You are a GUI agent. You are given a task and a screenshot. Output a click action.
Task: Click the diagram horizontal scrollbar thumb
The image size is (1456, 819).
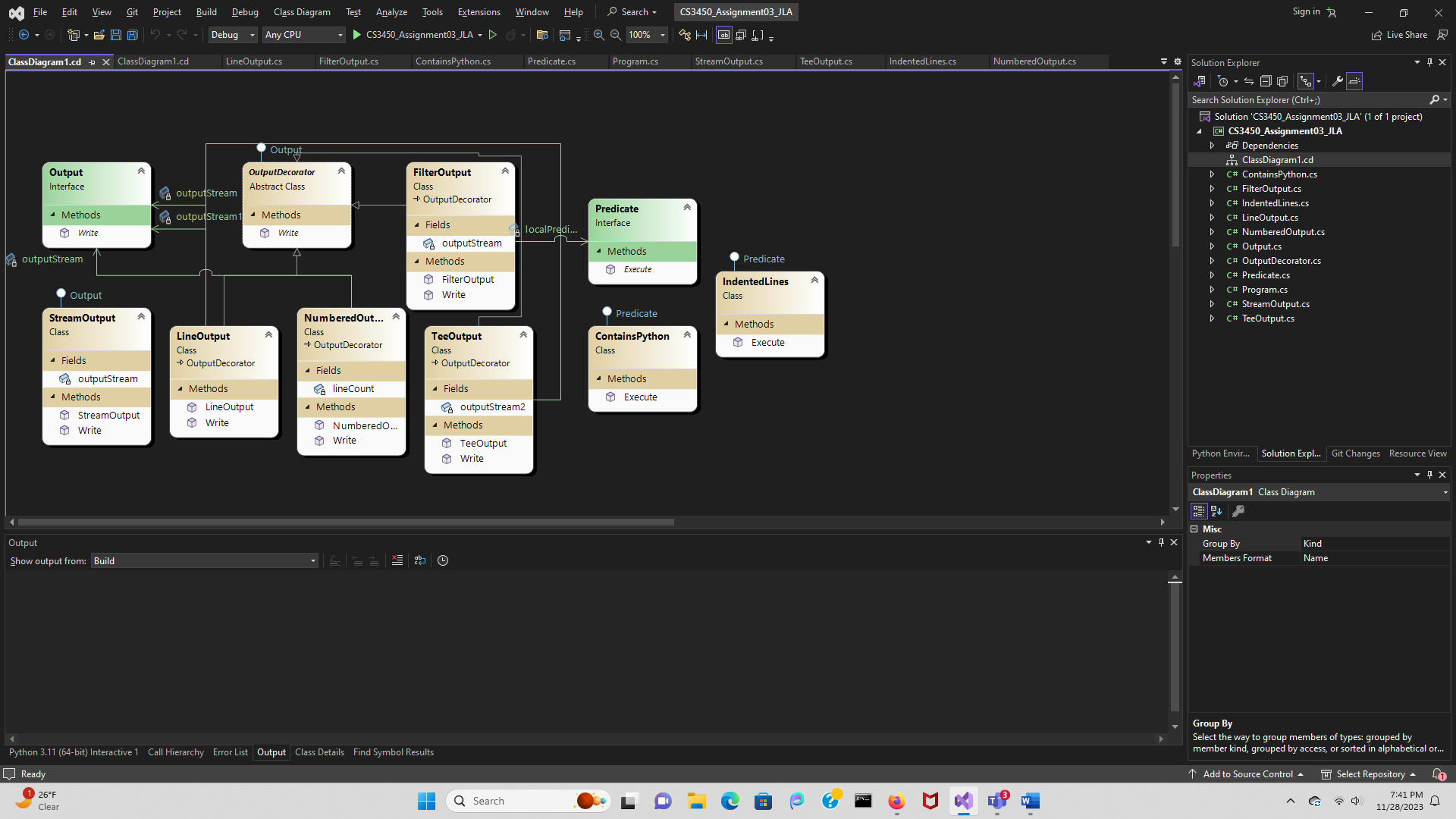point(346,522)
